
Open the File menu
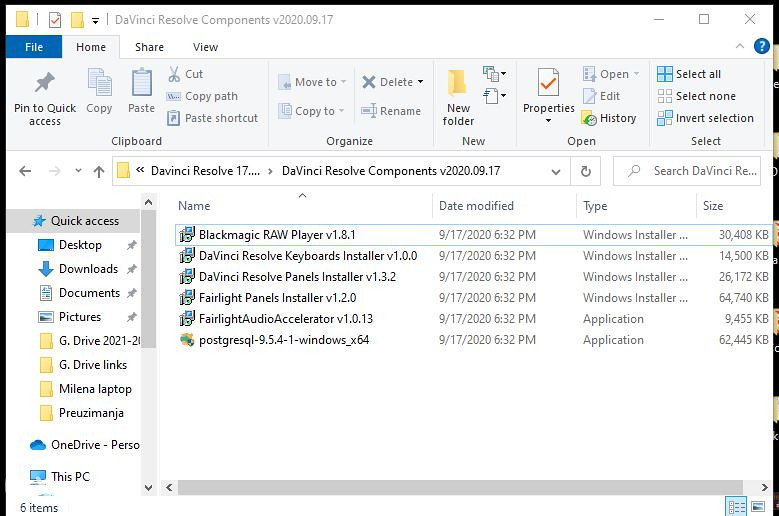point(34,47)
